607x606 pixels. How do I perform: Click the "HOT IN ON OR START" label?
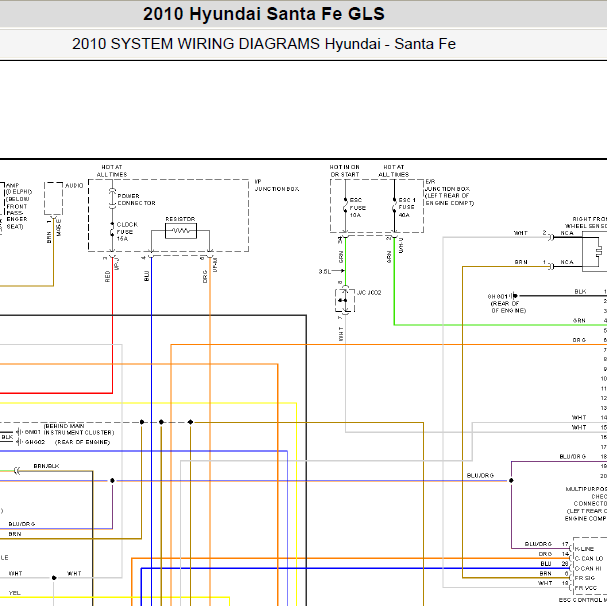[345, 171]
